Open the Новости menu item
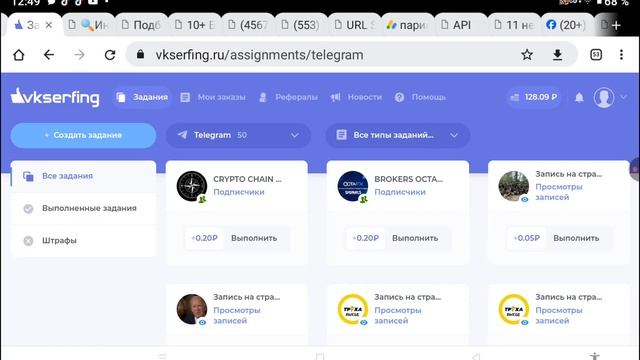The width and height of the screenshot is (640, 360). coord(356,97)
